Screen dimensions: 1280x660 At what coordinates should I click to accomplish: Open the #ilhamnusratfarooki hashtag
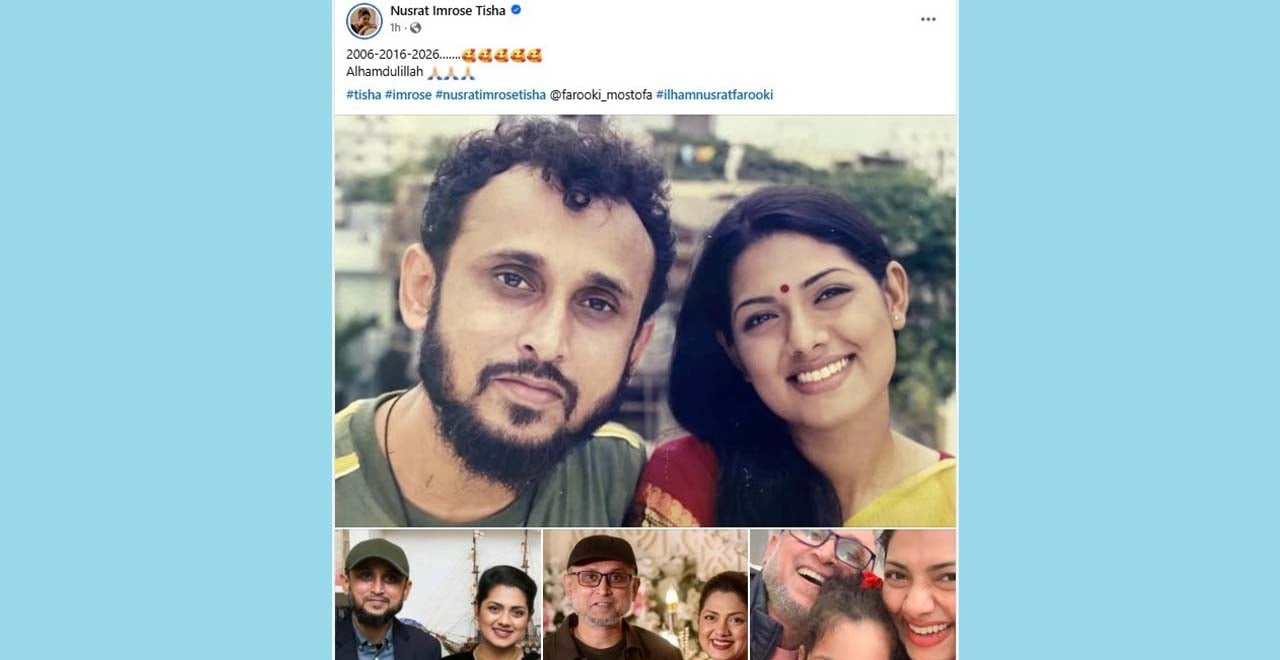tap(714, 95)
